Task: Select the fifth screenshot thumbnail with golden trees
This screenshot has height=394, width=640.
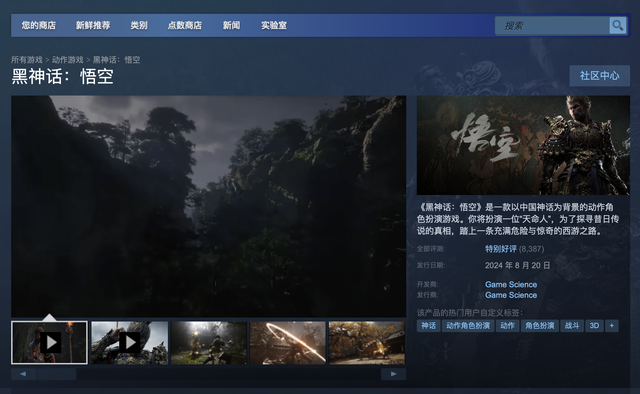Action: pyautogui.click(x=367, y=343)
